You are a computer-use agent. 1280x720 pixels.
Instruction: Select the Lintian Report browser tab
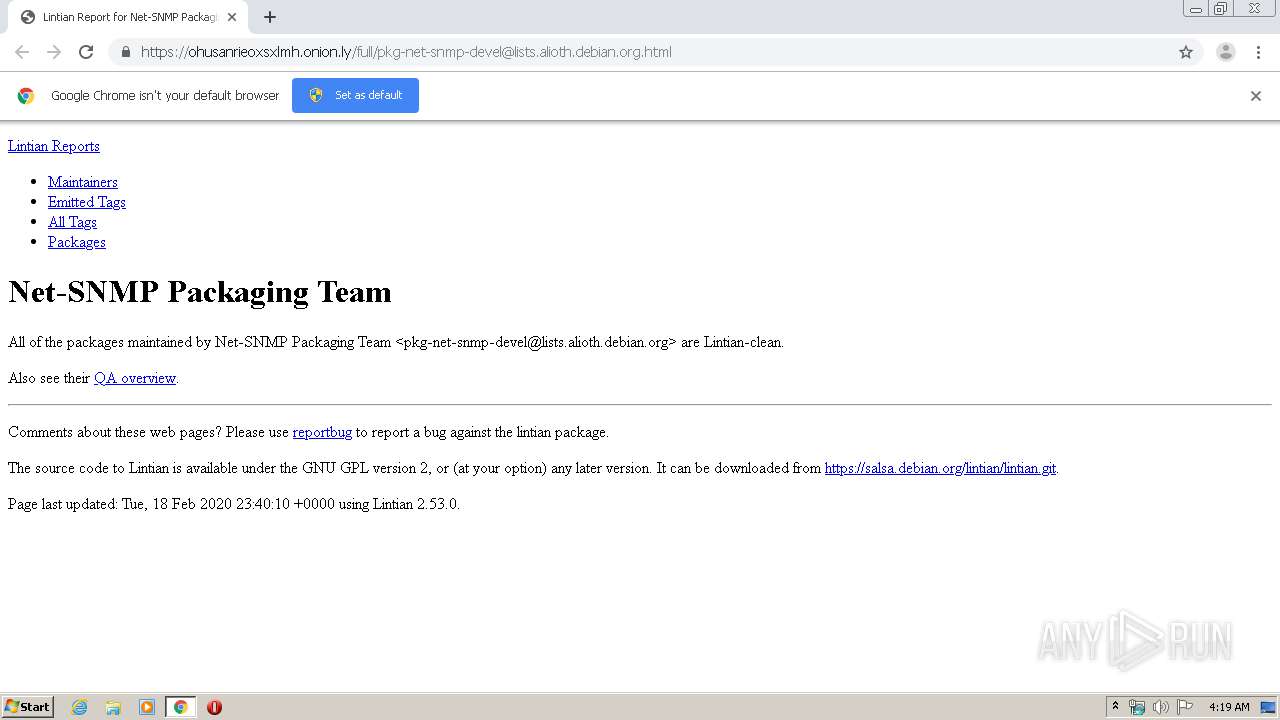(128, 17)
